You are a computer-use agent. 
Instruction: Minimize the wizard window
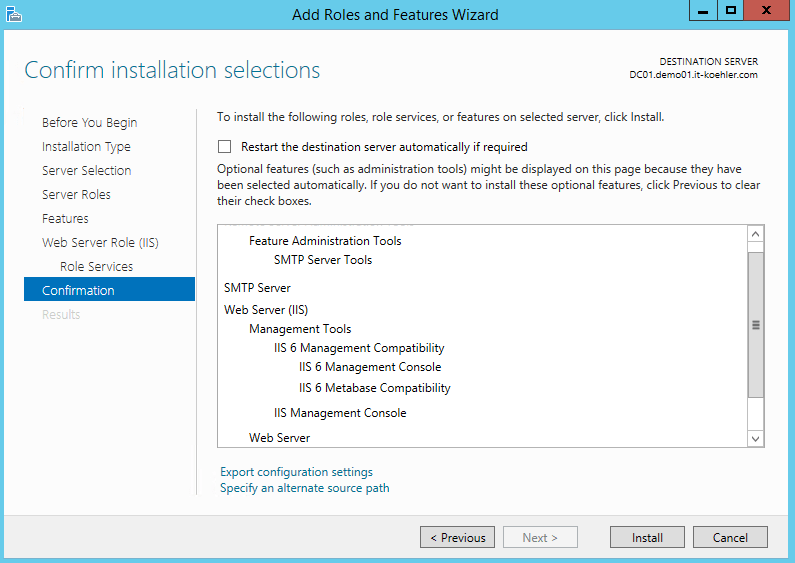pyautogui.click(x=702, y=10)
